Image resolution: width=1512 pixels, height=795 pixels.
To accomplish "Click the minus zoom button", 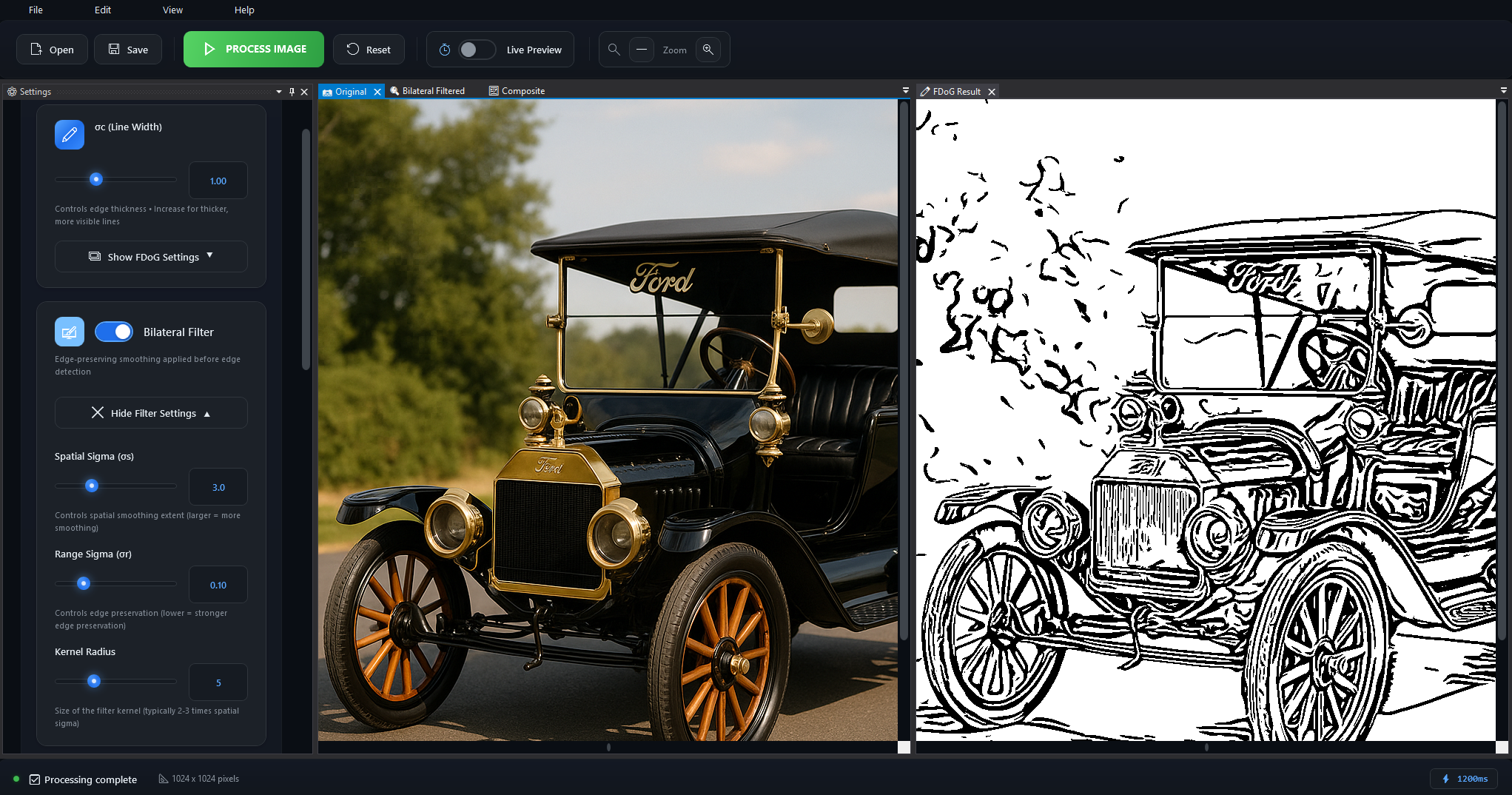I will 642,50.
